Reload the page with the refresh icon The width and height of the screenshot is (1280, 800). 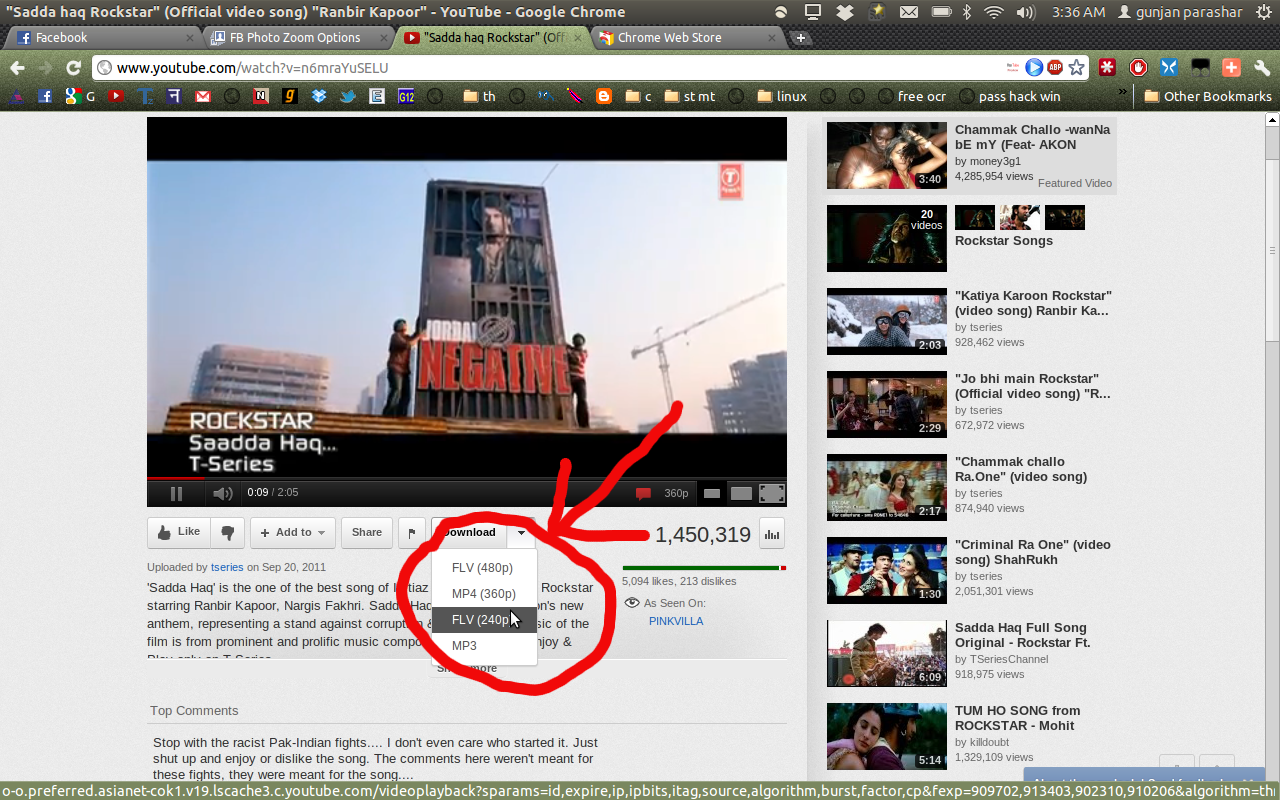(73, 68)
